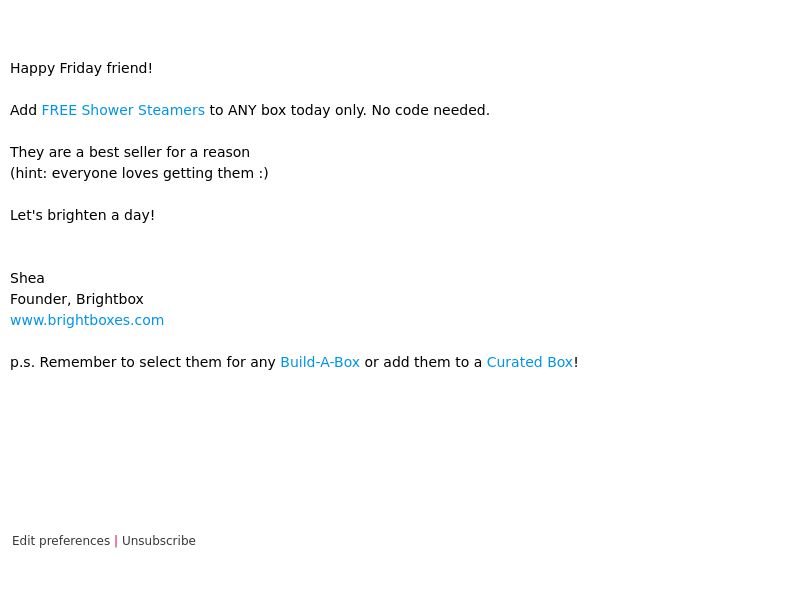The height and width of the screenshot is (600, 800).
Task: Click the hint everyone loves getting them line
Action: (139, 173)
